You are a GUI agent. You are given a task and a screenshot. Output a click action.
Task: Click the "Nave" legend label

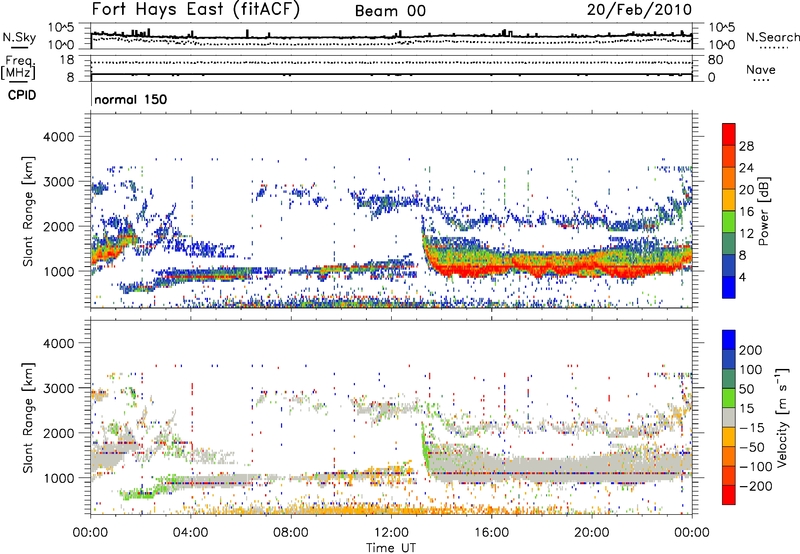761,70
